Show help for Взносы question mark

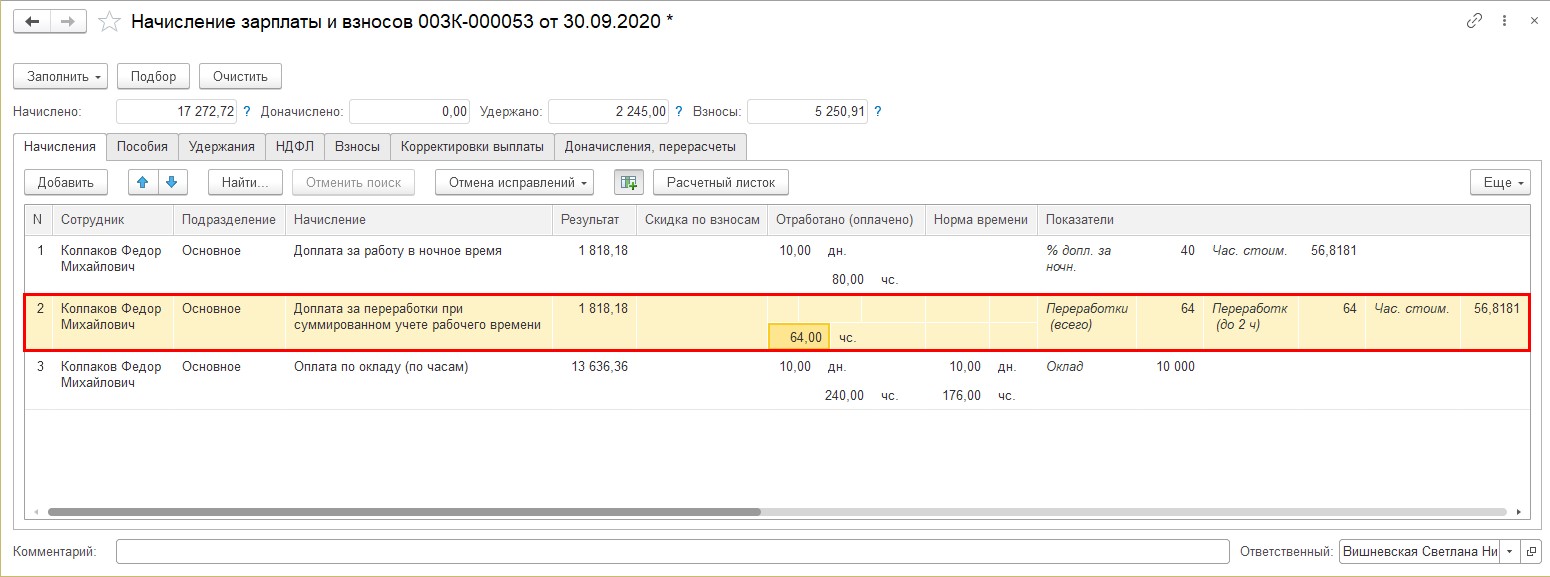click(878, 112)
